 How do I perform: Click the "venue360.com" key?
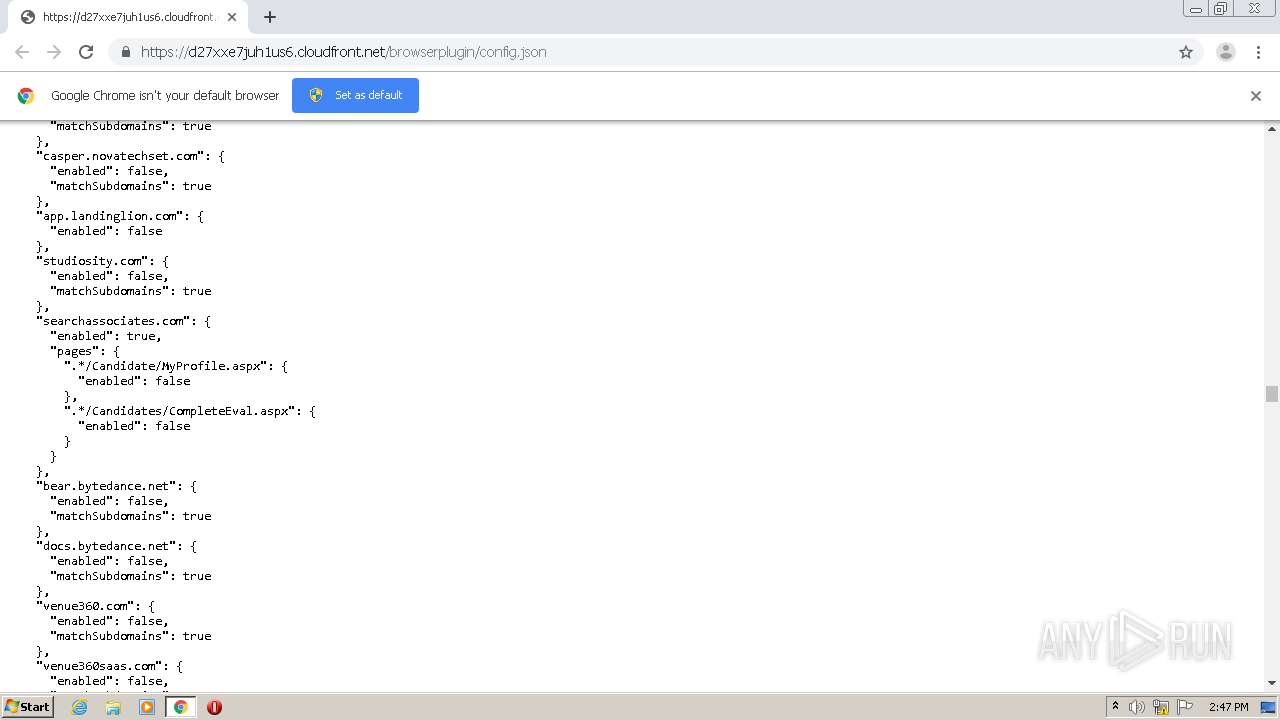86,606
